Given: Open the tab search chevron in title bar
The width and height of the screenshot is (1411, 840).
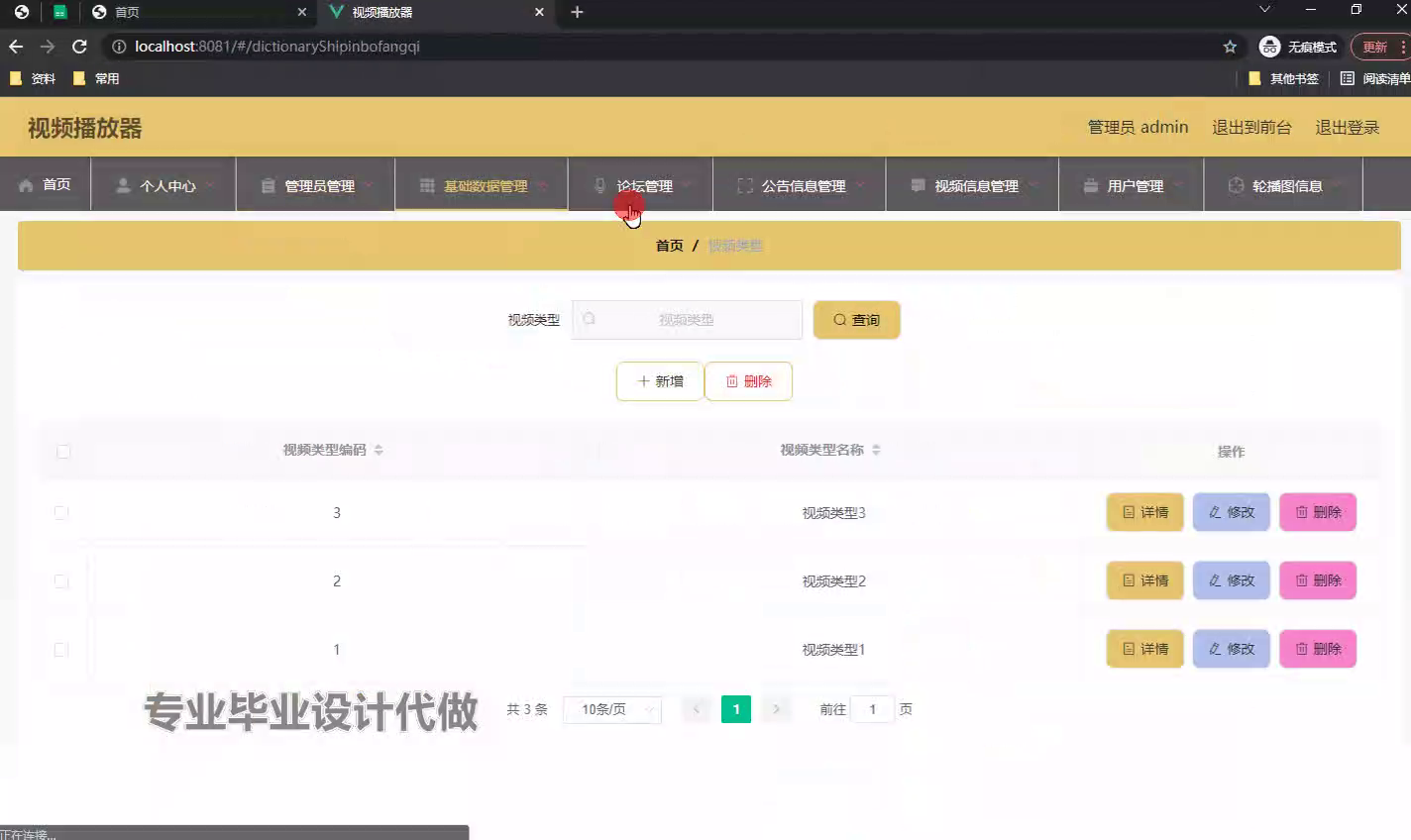Looking at the screenshot, I should [1264, 10].
